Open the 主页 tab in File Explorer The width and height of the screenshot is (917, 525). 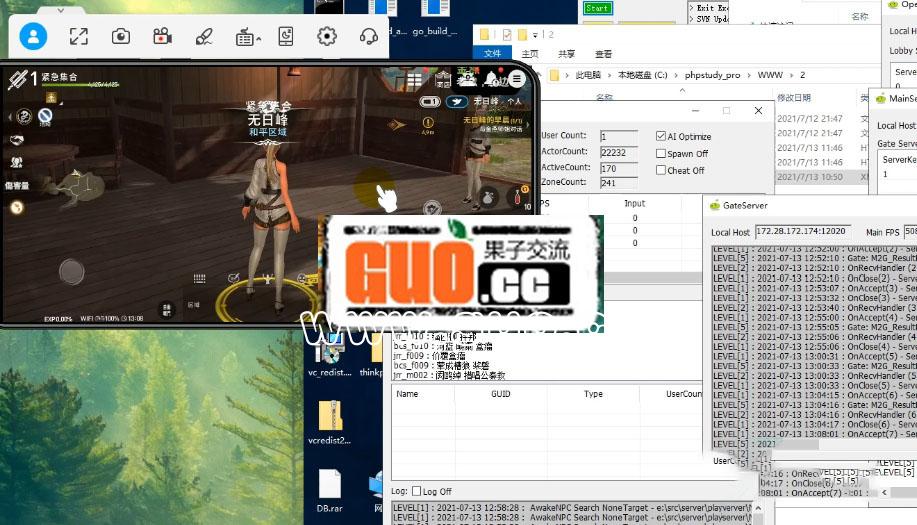[x=530, y=54]
